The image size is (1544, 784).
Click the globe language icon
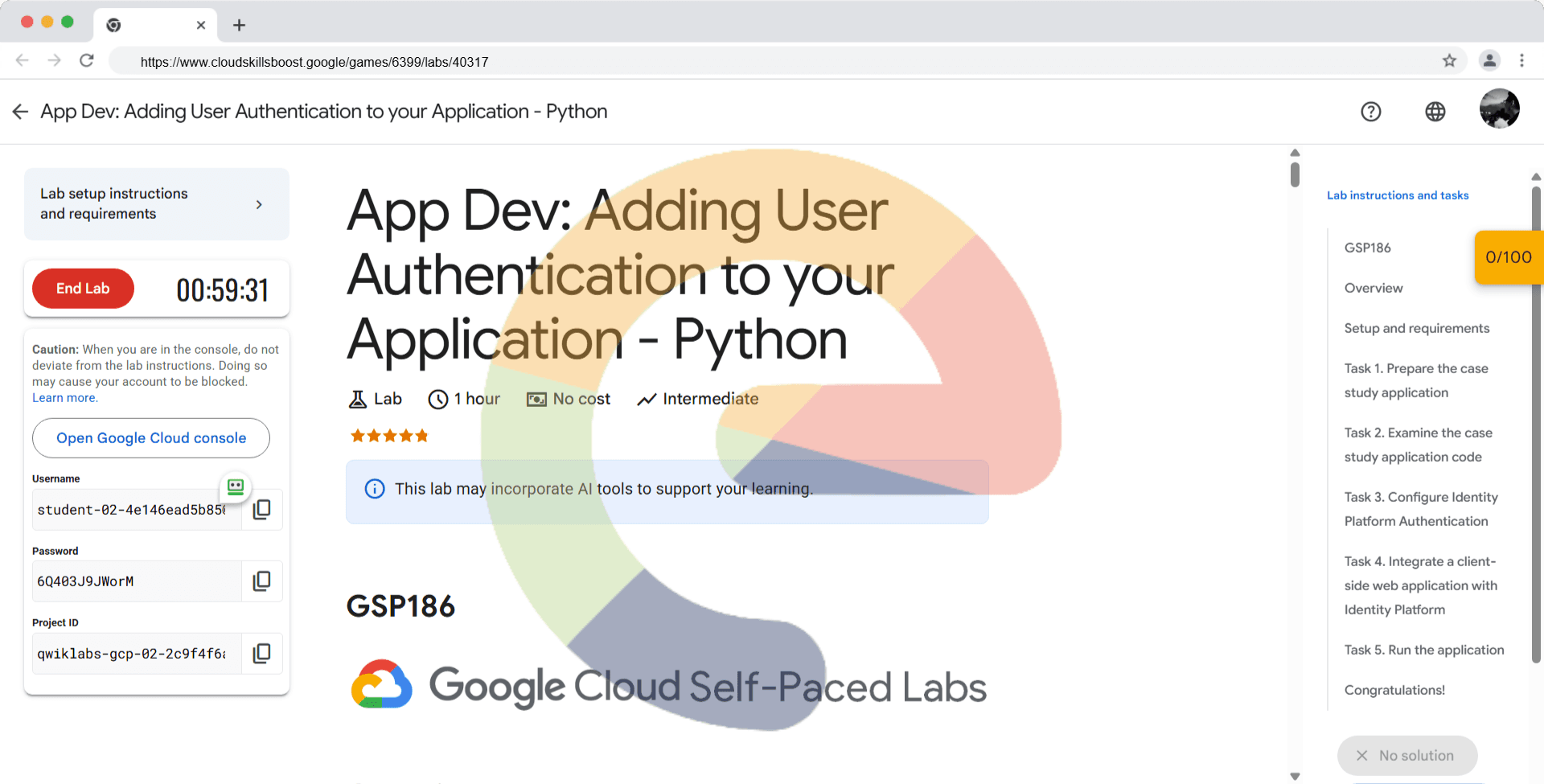[1435, 112]
